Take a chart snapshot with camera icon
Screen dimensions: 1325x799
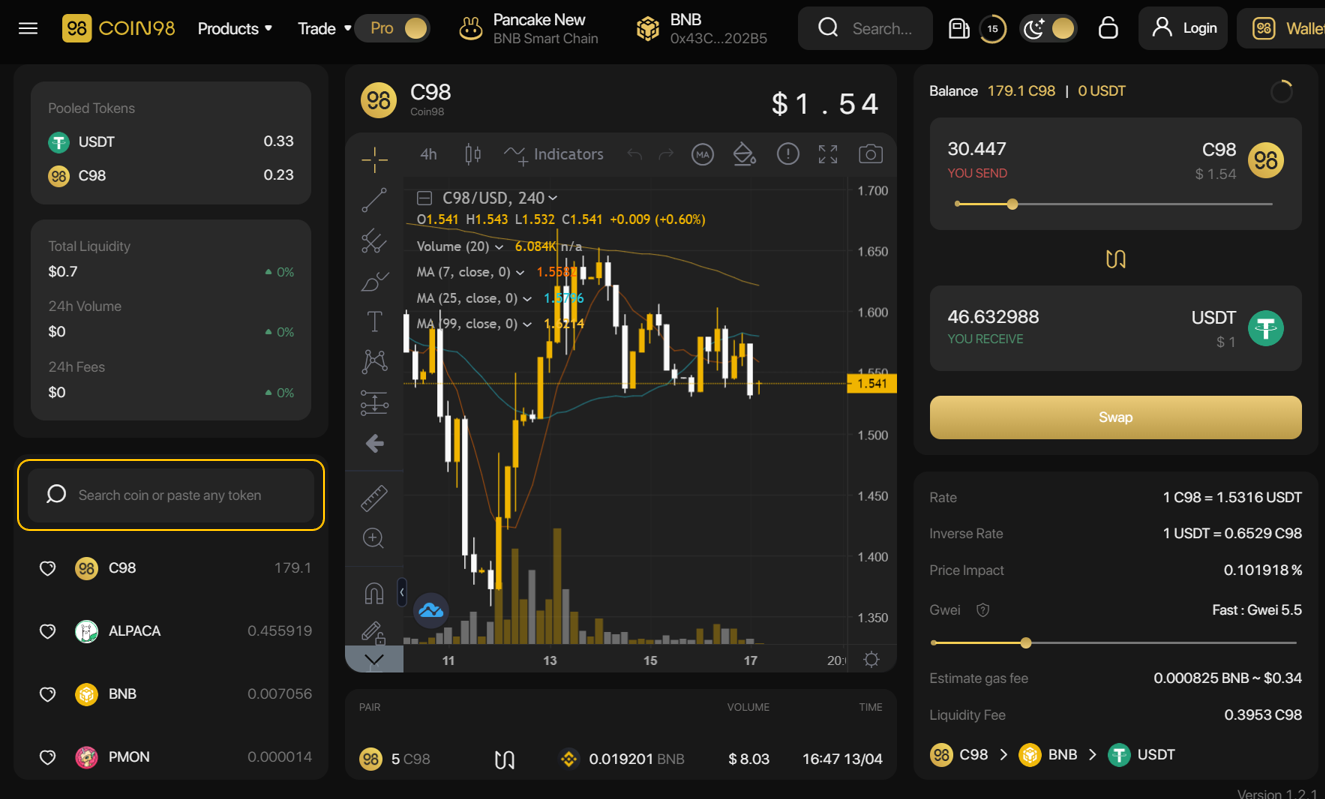[871, 154]
